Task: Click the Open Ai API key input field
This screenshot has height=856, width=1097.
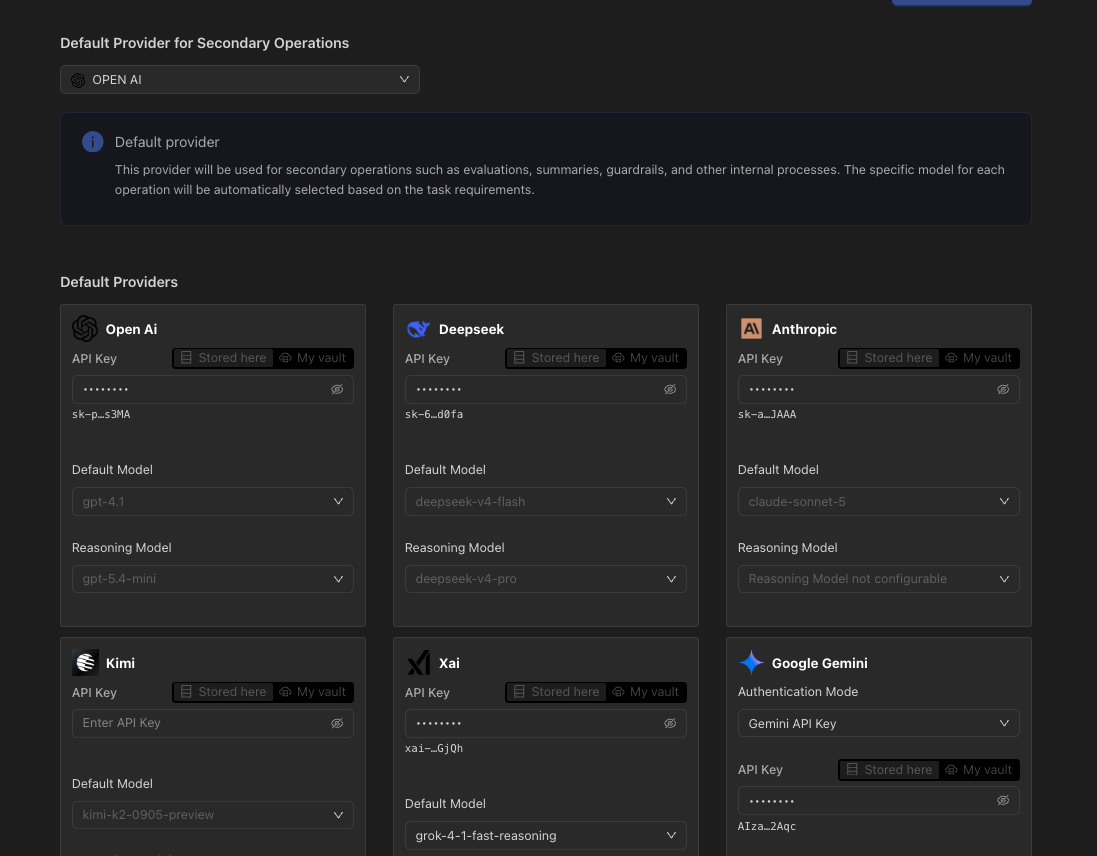Action: point(213,390)
